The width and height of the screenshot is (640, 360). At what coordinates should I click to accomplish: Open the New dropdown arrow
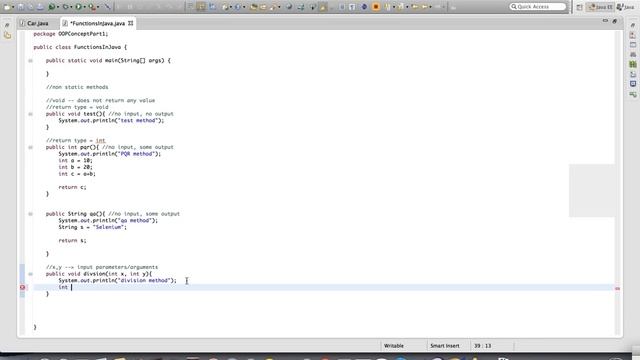[x=13, y=7]
